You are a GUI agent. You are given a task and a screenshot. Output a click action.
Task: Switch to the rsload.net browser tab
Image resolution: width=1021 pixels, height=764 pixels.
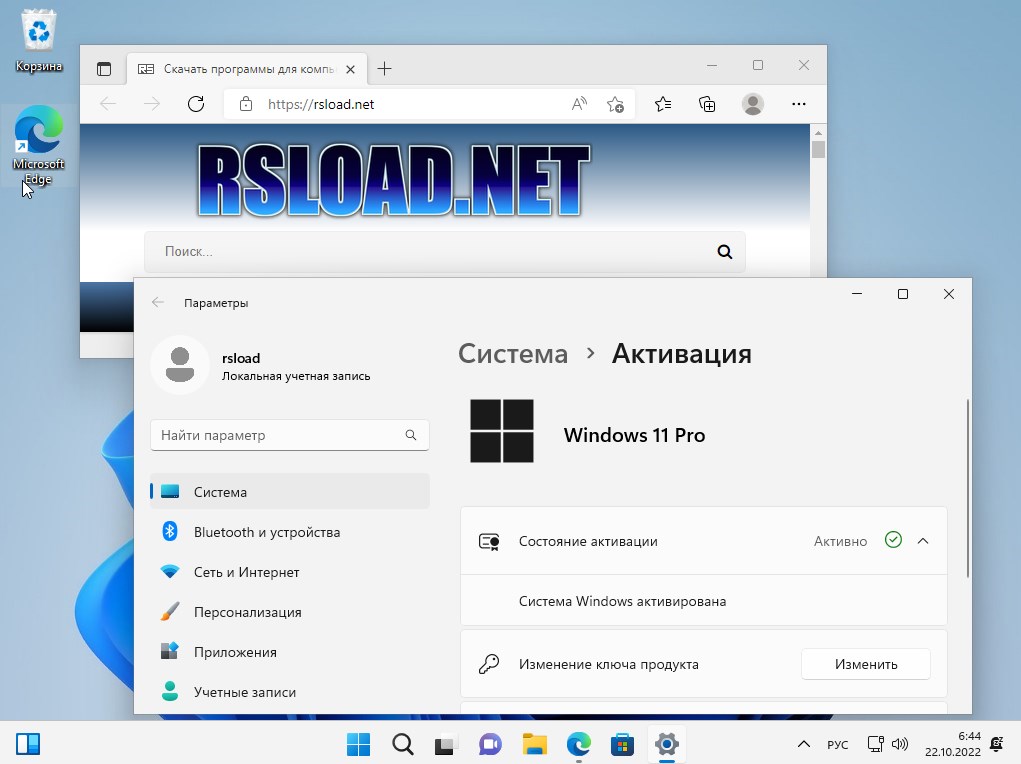point(247,68)
